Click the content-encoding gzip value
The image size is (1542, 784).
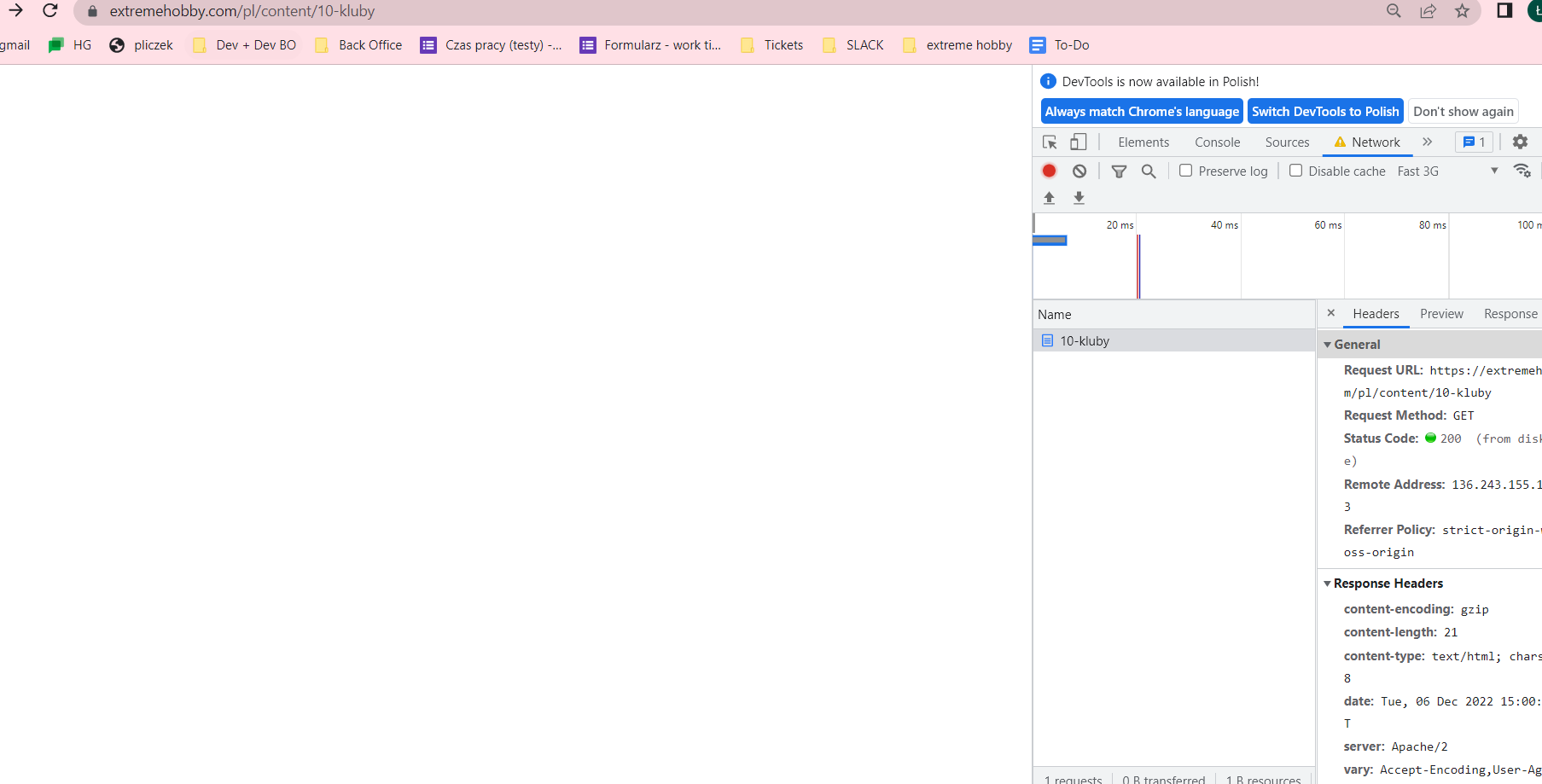1475,609
